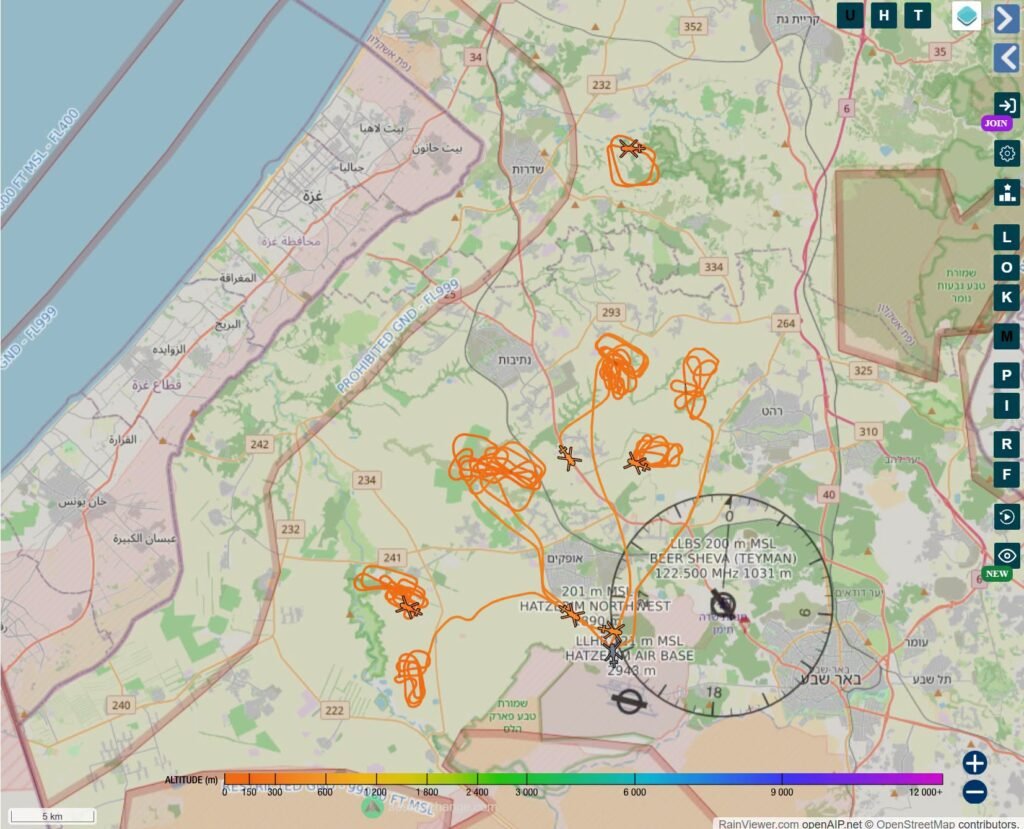Toggle the T button at top
This screenshot has width=1024, height=829.
pyautogui.click(x=918, y=15)
